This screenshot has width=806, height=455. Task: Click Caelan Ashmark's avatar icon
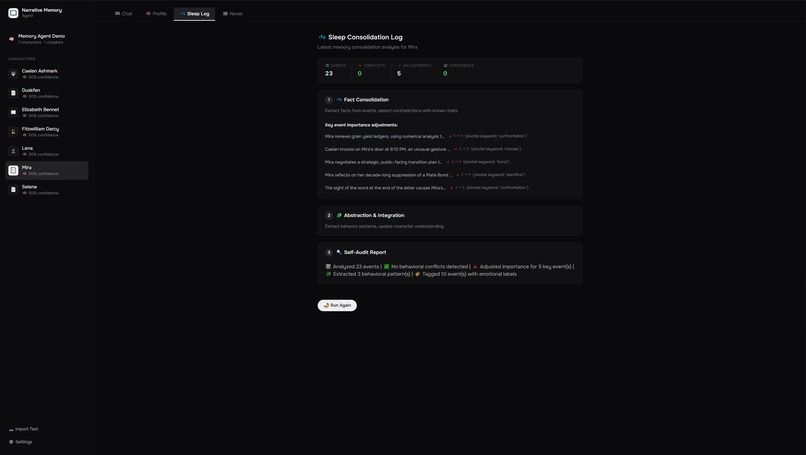[x=13, y=74]
